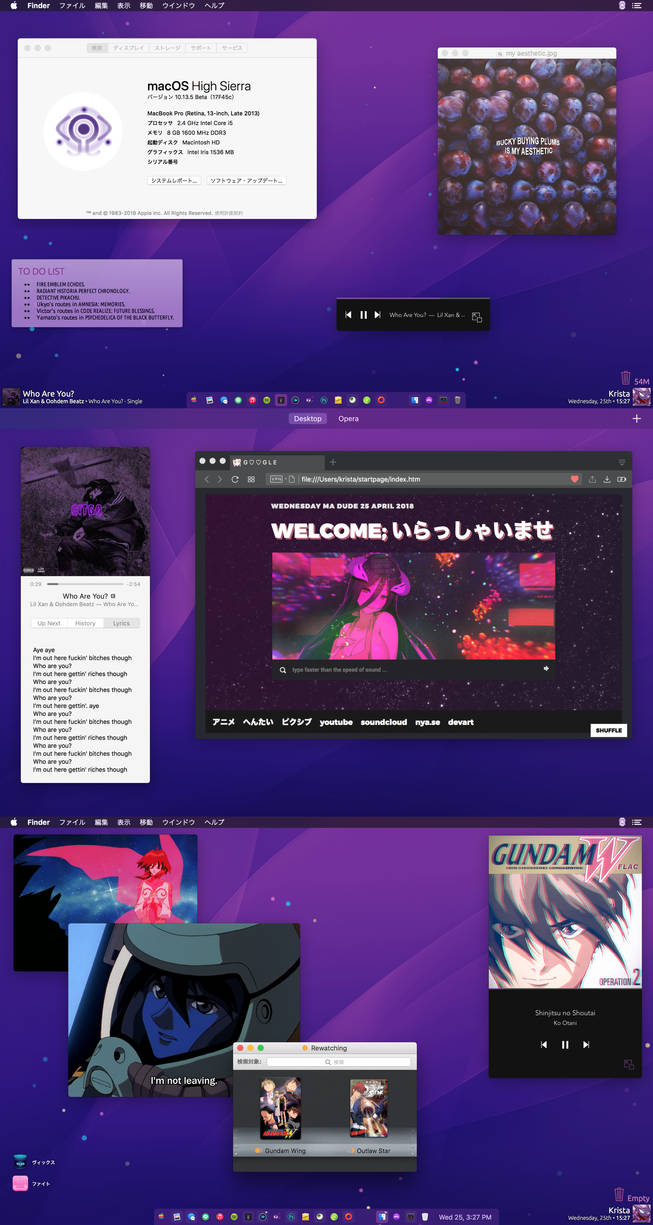Switch to the Up Next tab in the lyrics player

pos(49,623)
